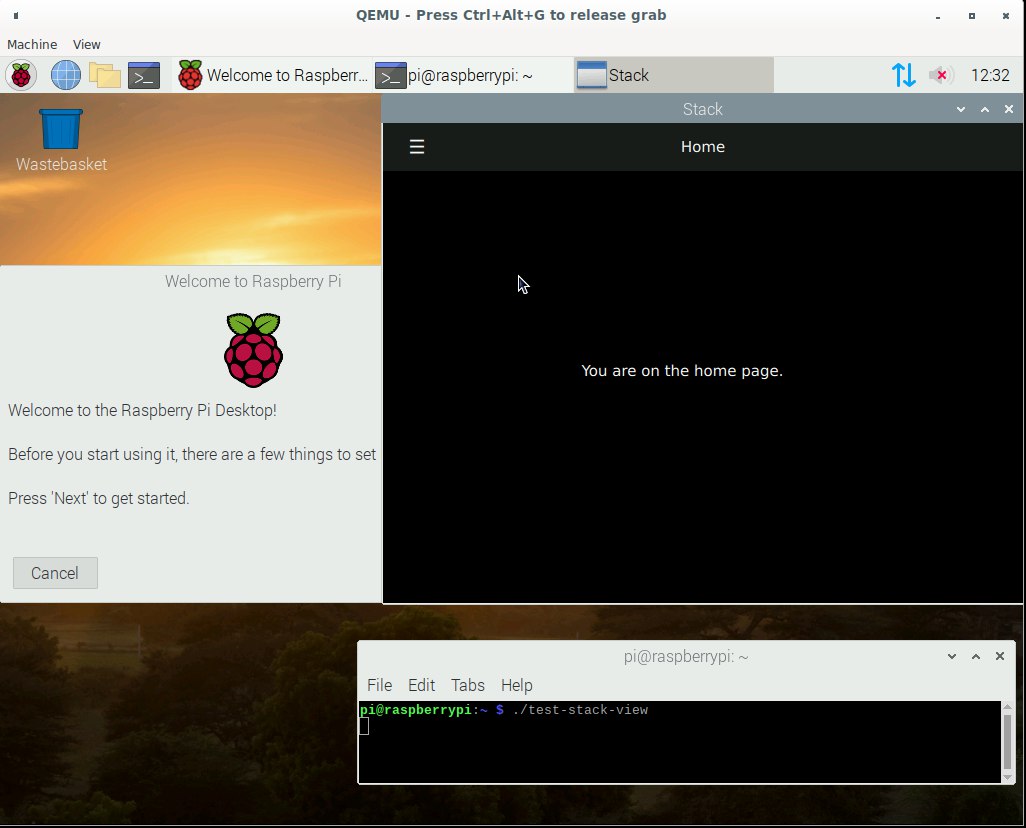The width and height of the screenshot is (1026, 828).
Task: Minimize the QEMU window
Action: point(938,16)
